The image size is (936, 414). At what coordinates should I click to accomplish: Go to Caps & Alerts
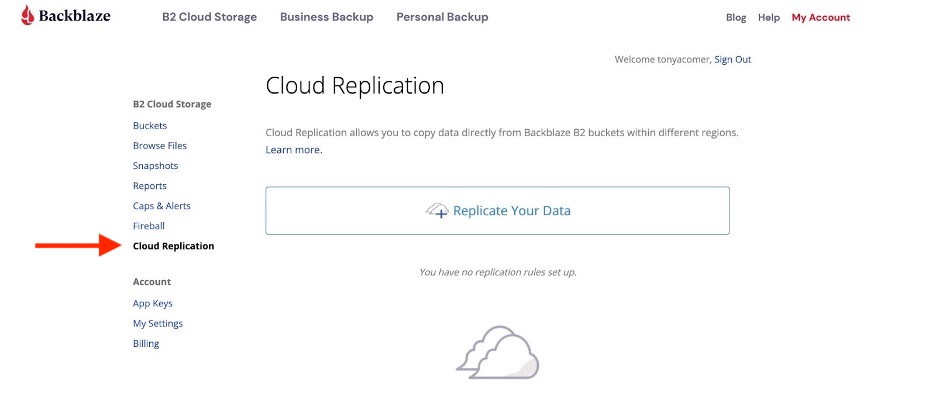click(162, 206)
